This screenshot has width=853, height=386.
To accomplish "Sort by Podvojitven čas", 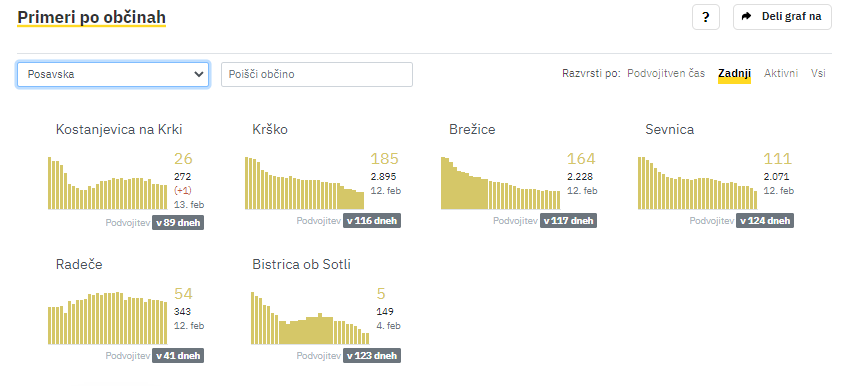I will [666, 73].
